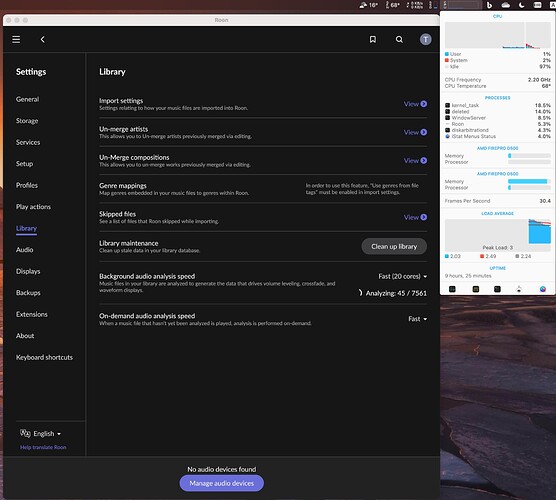Click the Load Average graph in iStat
The height and width of the screenshot is (500, 556).
click(x=497, y=235)
